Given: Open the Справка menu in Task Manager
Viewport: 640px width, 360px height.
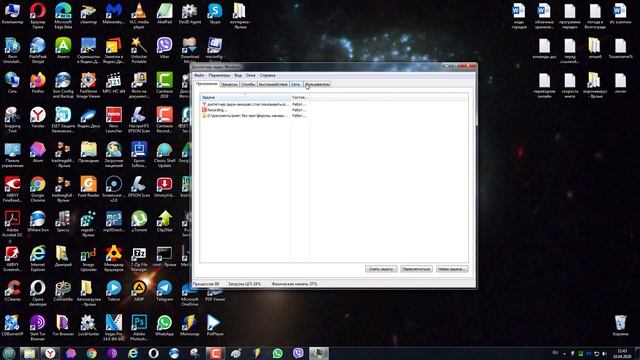Looking at the screenshot, I should coord(268,76).
